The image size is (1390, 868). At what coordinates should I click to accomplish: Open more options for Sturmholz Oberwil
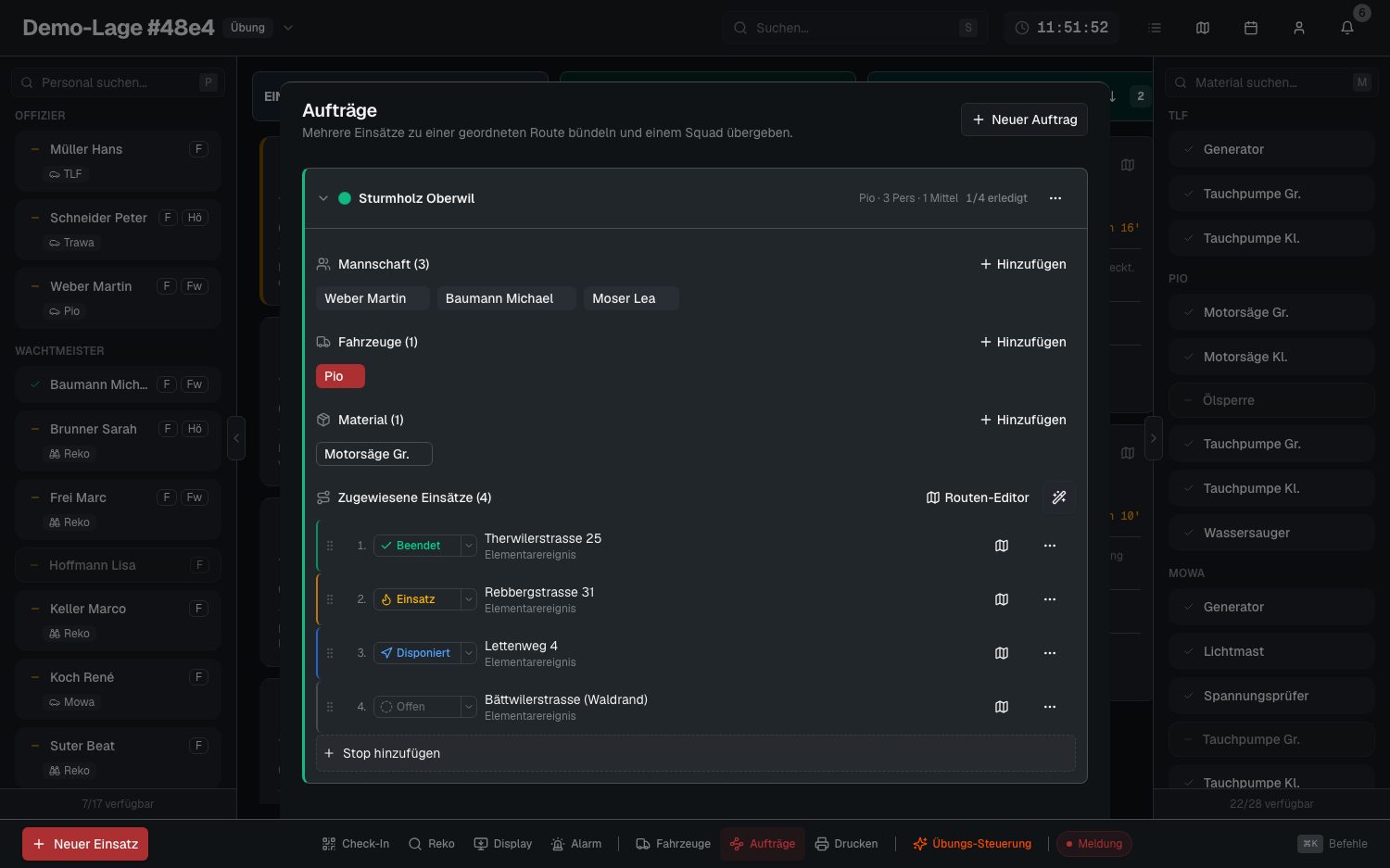(x=1055, y=198)
